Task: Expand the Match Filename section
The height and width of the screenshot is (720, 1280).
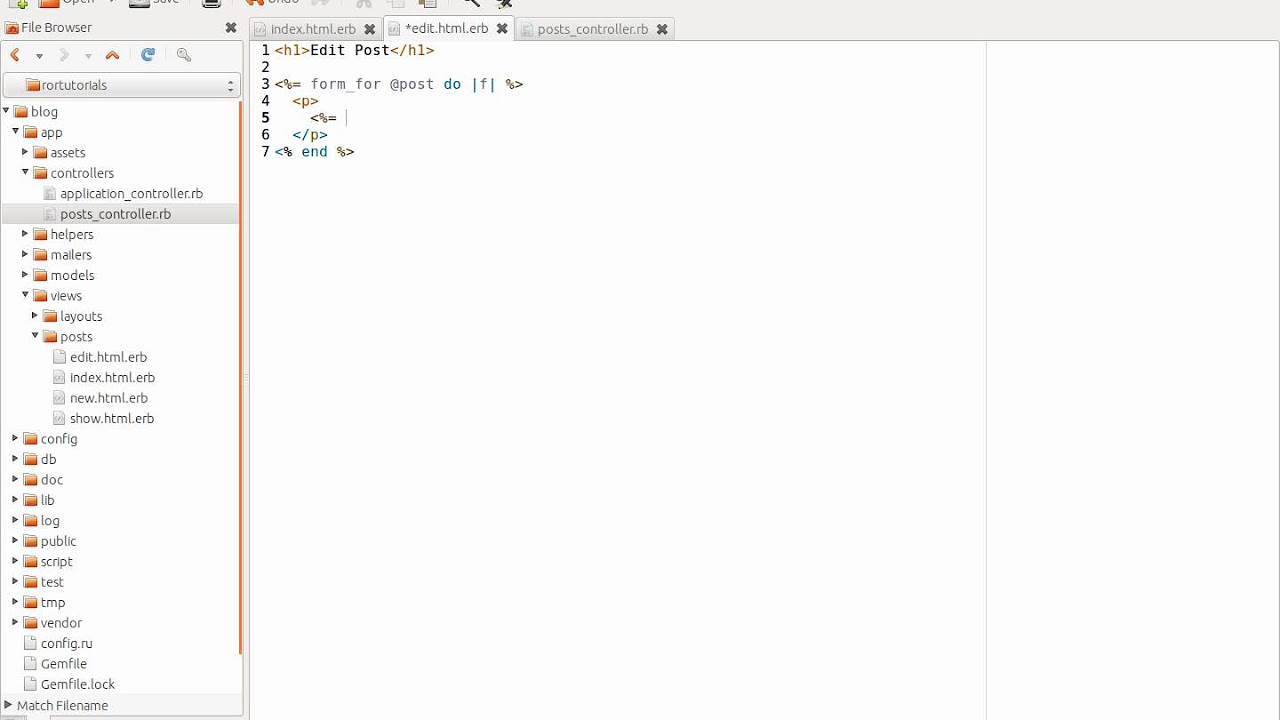Action: [x=8, y=705]
